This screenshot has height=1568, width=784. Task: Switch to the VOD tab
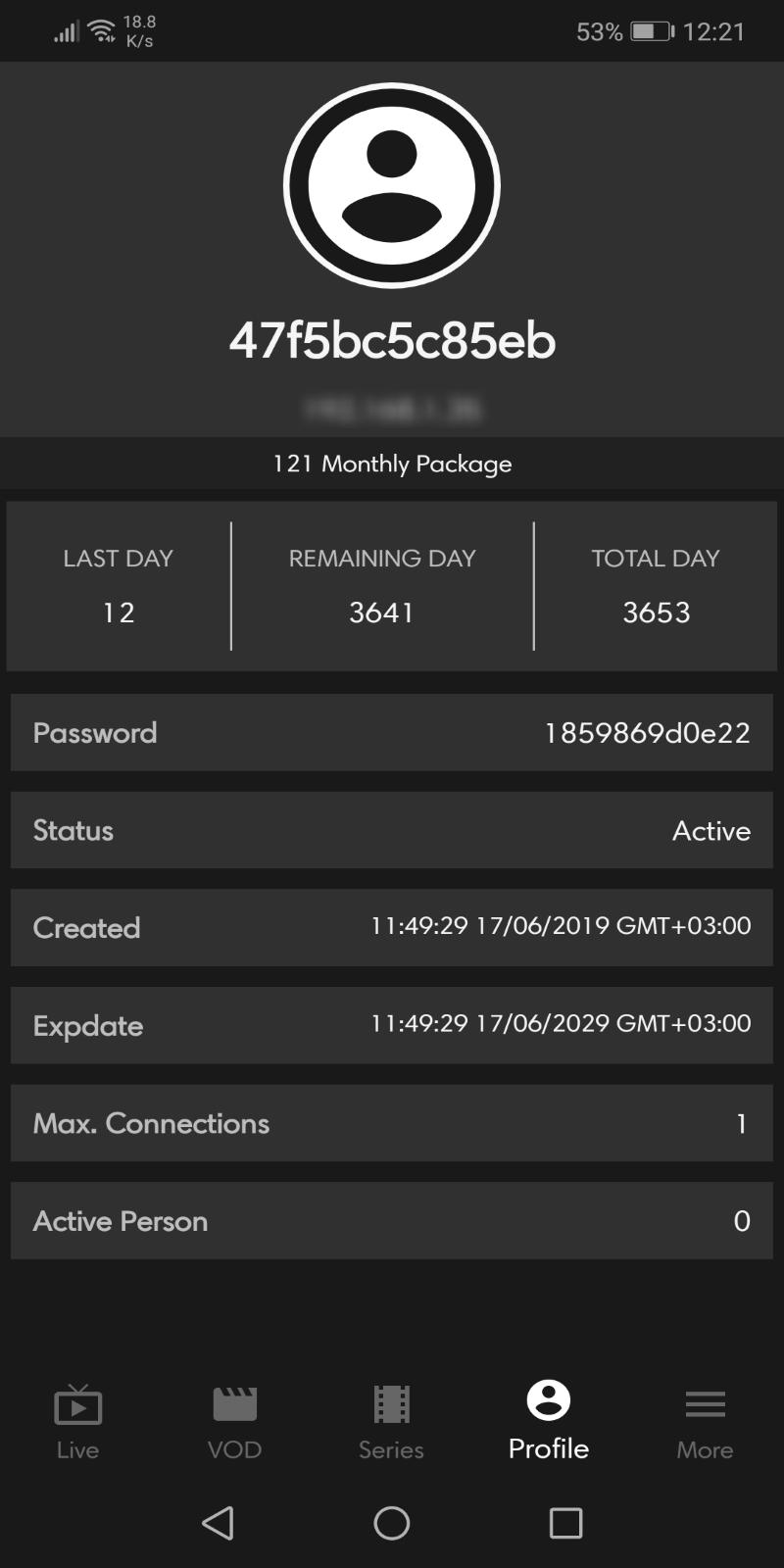[x=234, y=1421]
